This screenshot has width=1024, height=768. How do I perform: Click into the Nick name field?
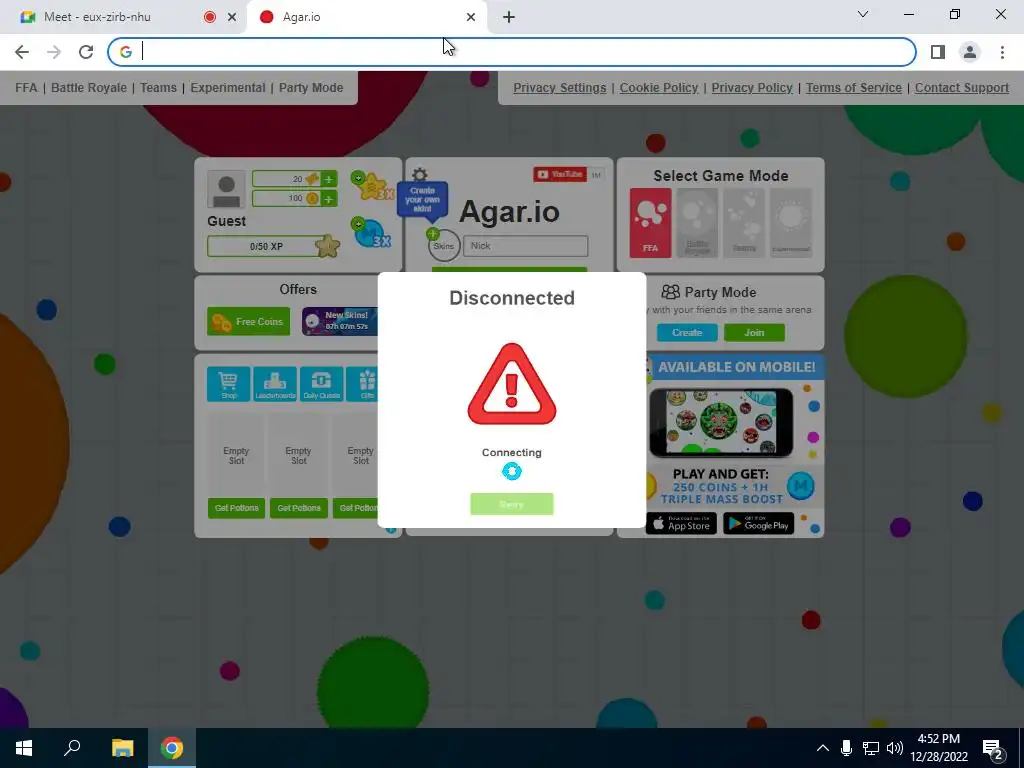526,246
